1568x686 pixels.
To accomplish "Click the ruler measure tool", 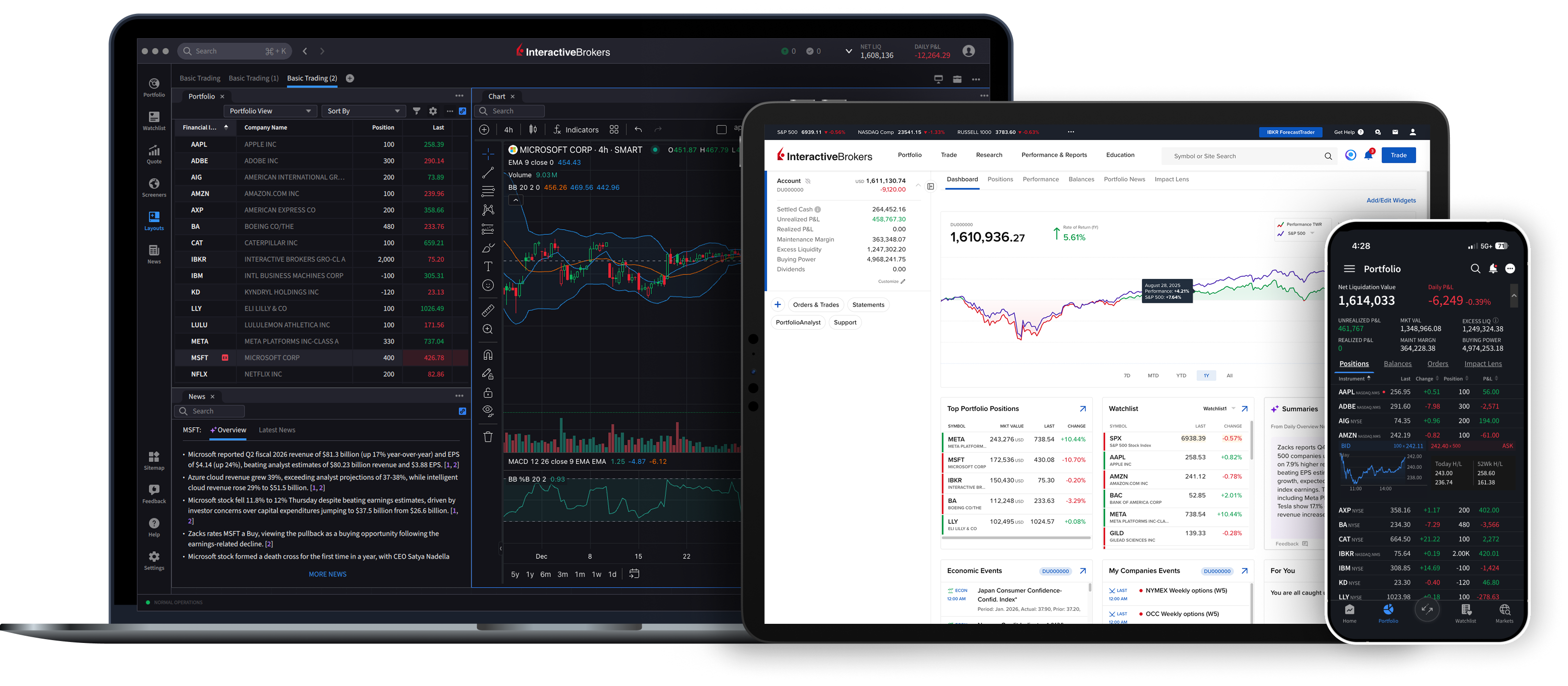I will 488,310.
